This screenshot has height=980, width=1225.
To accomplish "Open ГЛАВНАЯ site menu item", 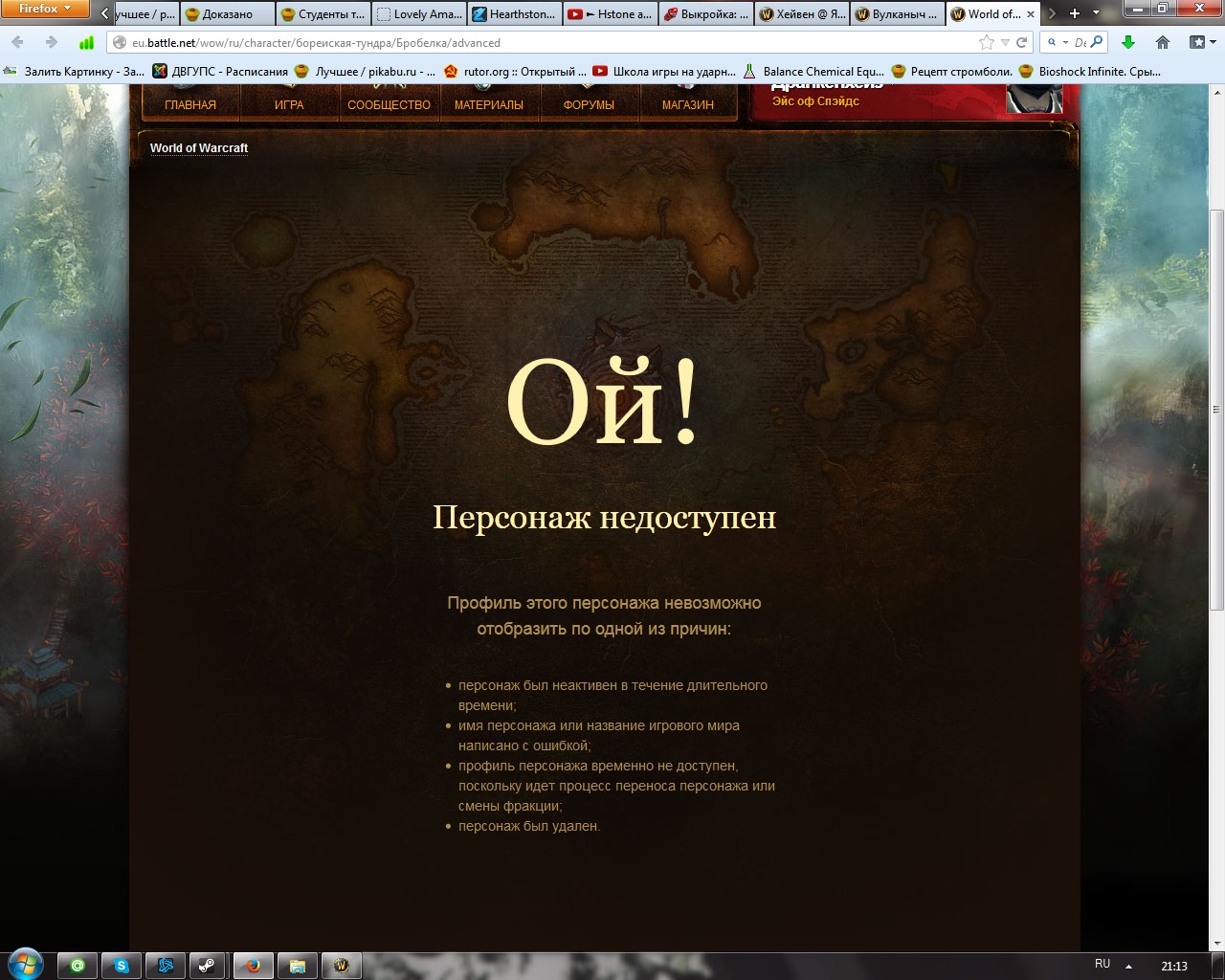I will [190, 104].
